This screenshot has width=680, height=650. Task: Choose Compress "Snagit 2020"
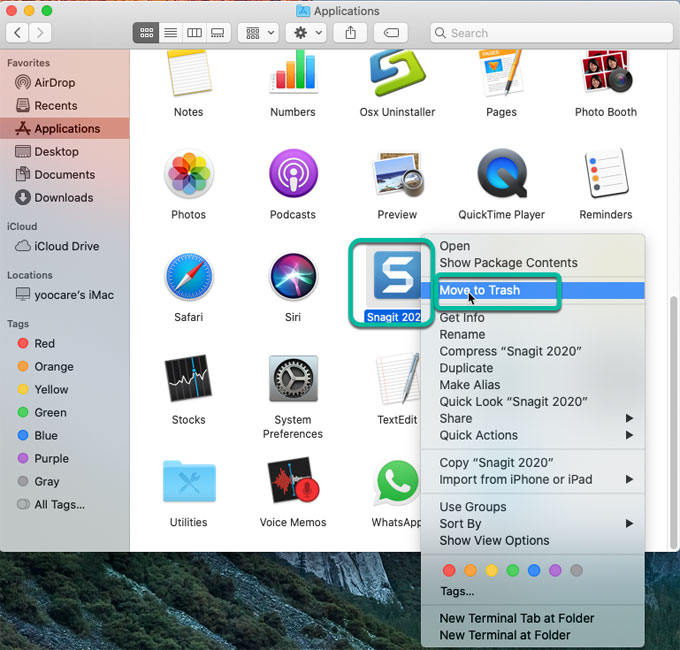point(533,351)
